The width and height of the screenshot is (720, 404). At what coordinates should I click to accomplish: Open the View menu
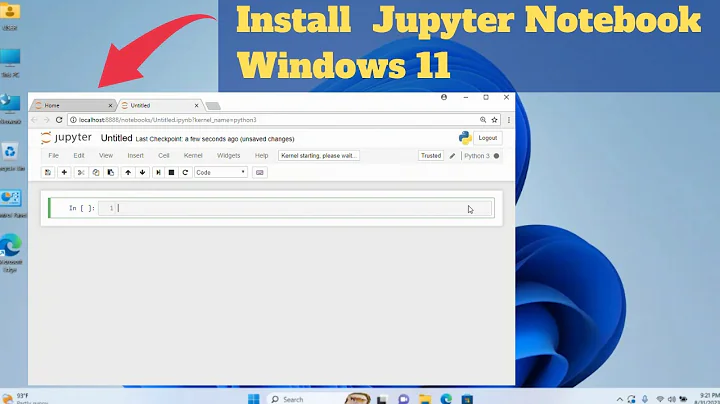click(106, 156)
